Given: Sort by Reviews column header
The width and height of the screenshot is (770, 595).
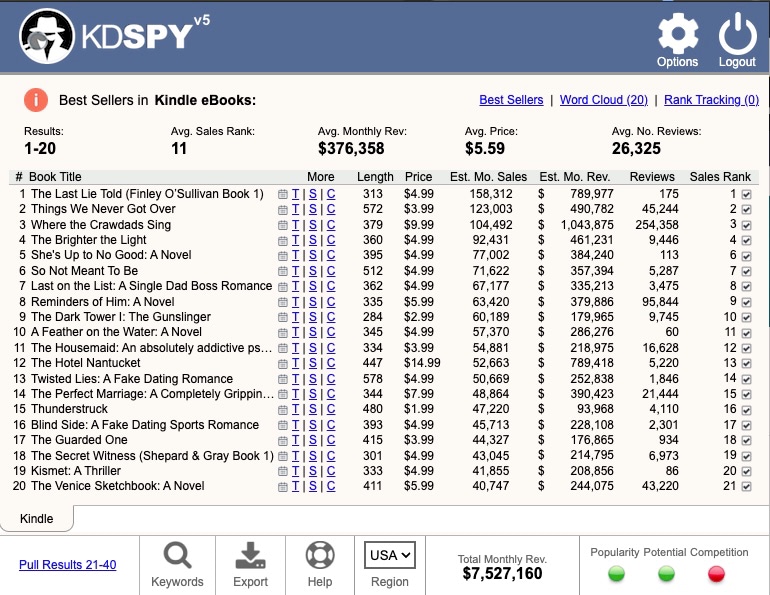Looking at the screenshot, I should point(652,177).
